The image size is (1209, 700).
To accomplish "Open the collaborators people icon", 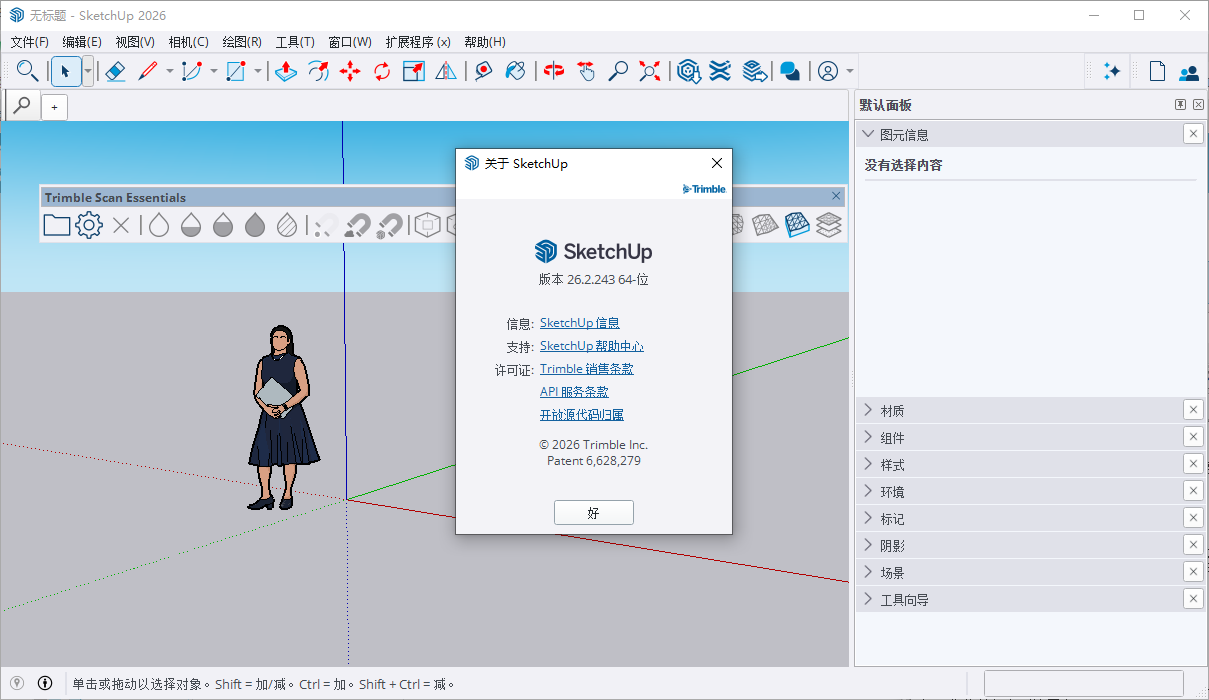I will [x=1189, y=72].
